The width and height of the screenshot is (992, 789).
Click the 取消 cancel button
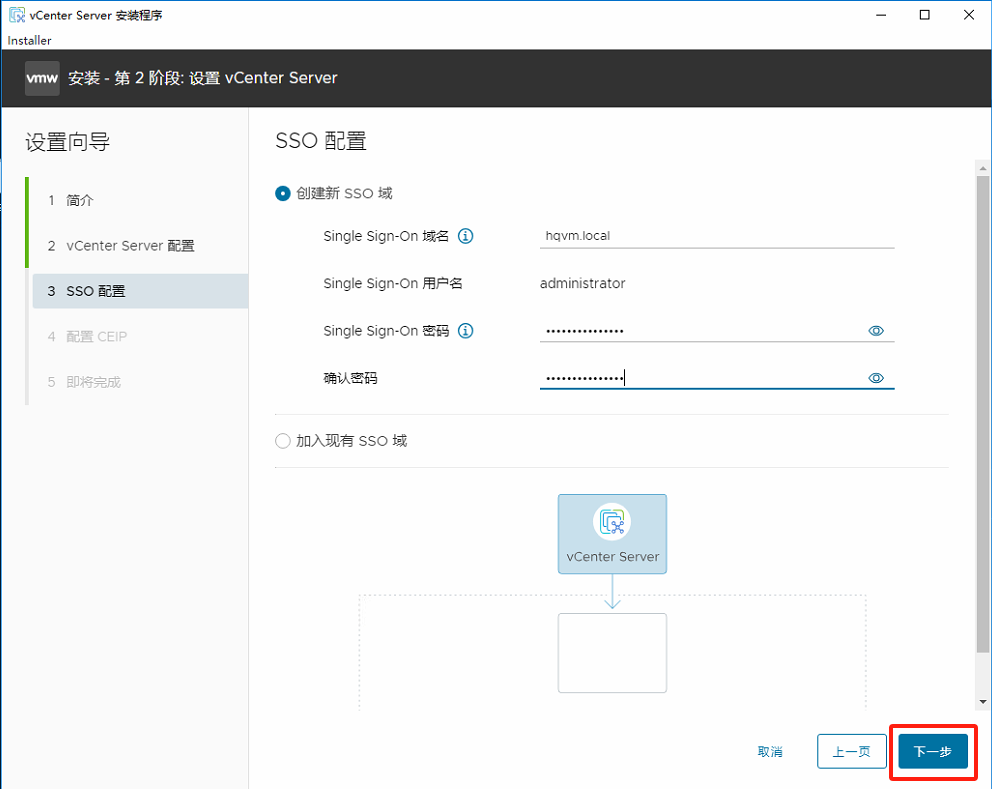tap(770, 752)
